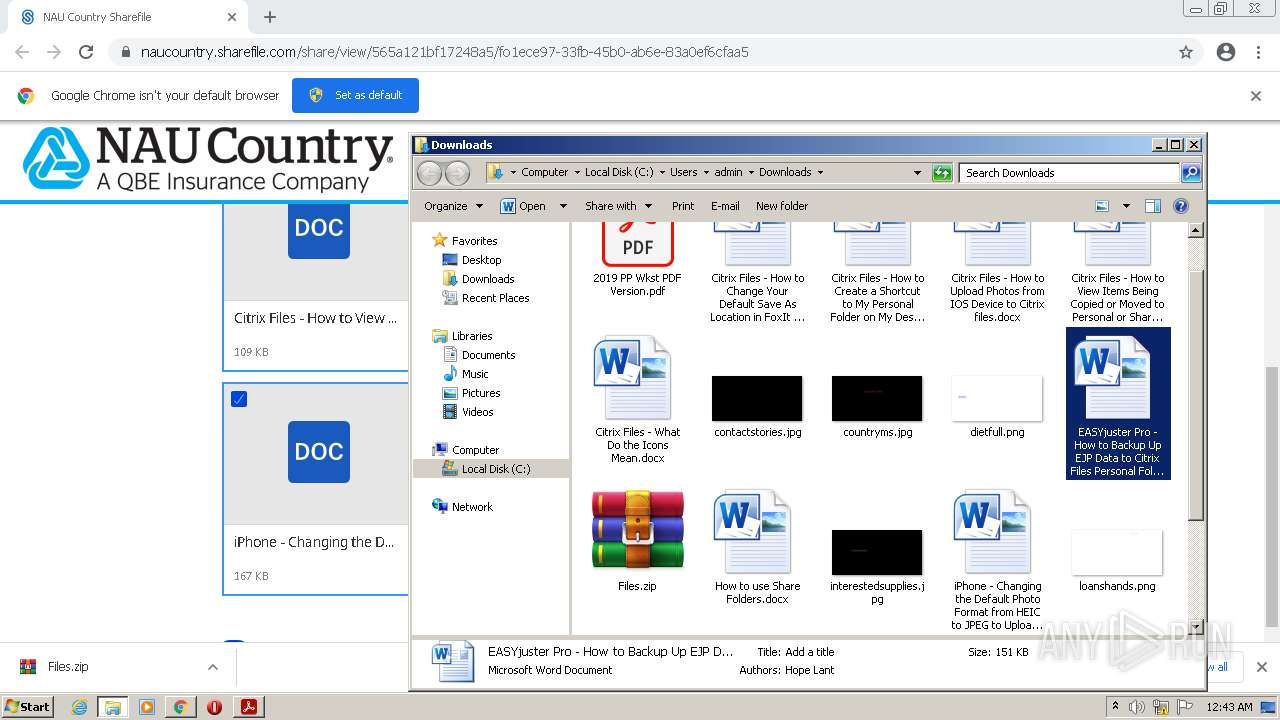Open the Chrome profile avatar menu
This screenshot has width=1280, height=720.
1226,52
